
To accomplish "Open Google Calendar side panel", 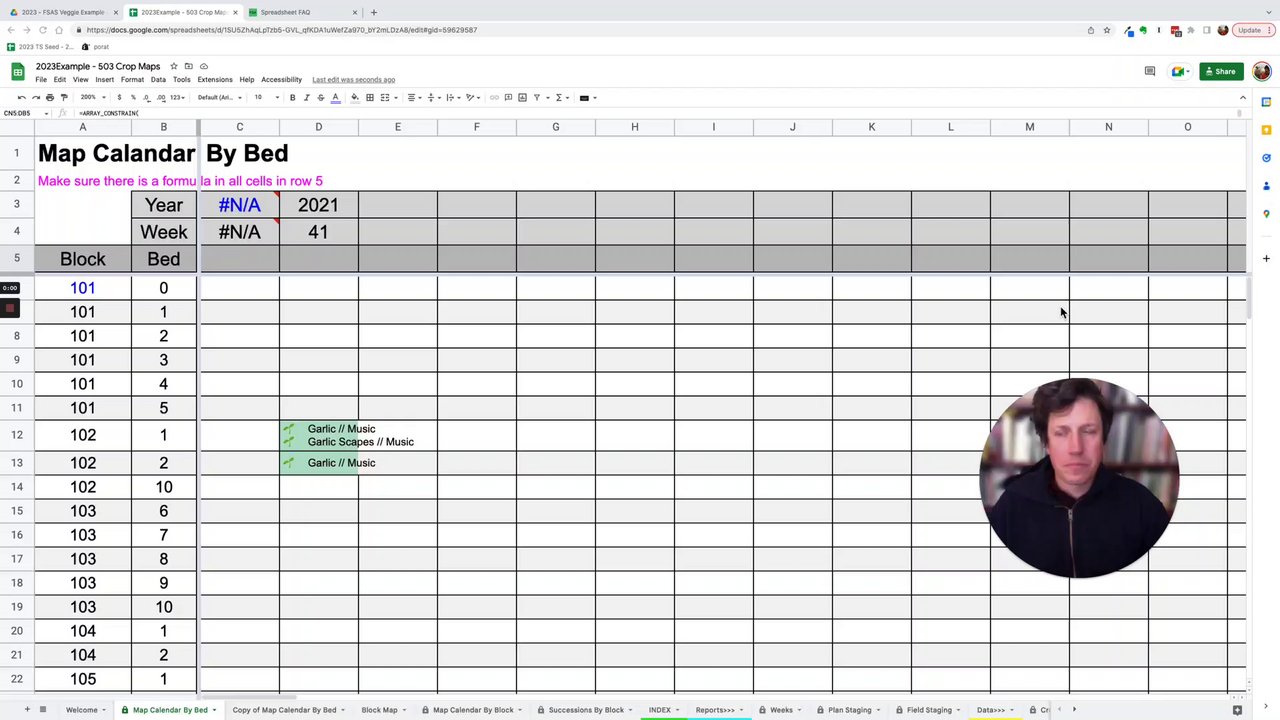I will point(1266,102).
